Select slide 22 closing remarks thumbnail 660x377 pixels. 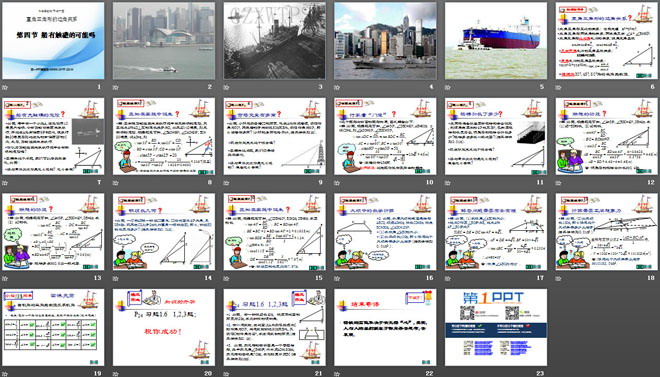(x=385, y=327)
